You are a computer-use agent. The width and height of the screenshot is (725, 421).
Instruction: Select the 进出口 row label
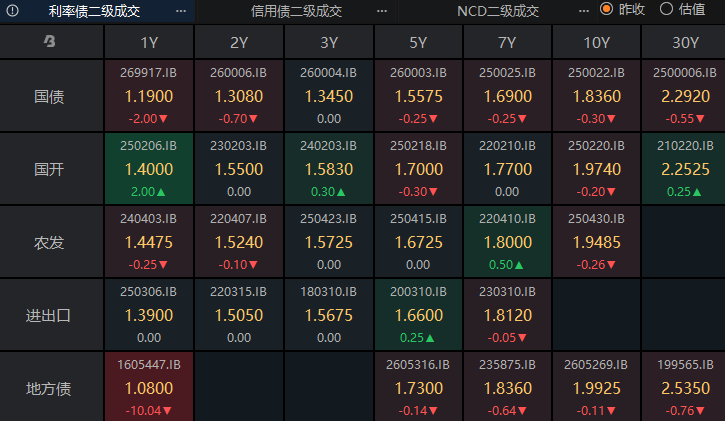(49, 315)
